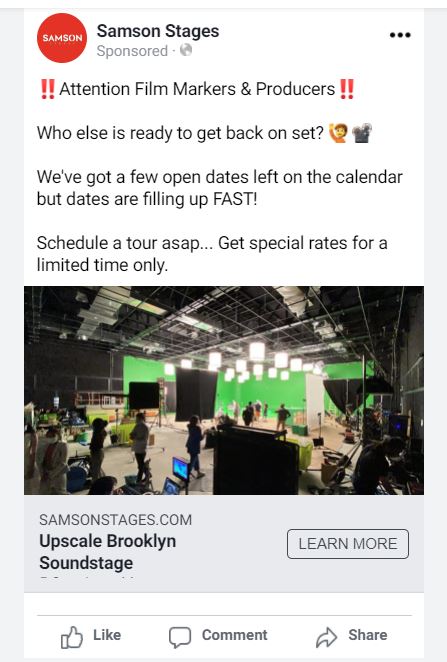Click the movie camera emoji

[362, 133]
